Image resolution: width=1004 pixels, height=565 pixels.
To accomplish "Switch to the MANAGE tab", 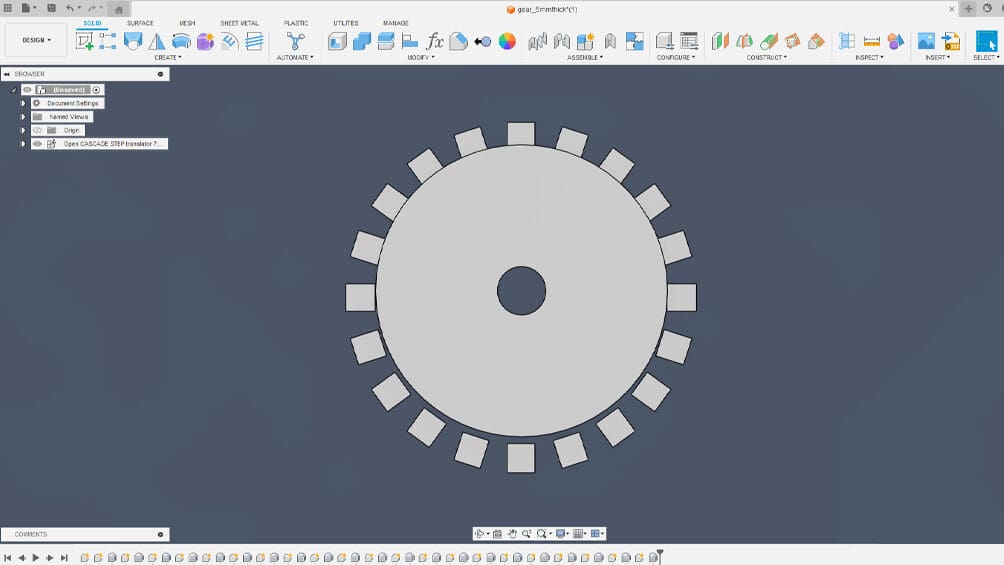I will [x=396, y=23].
